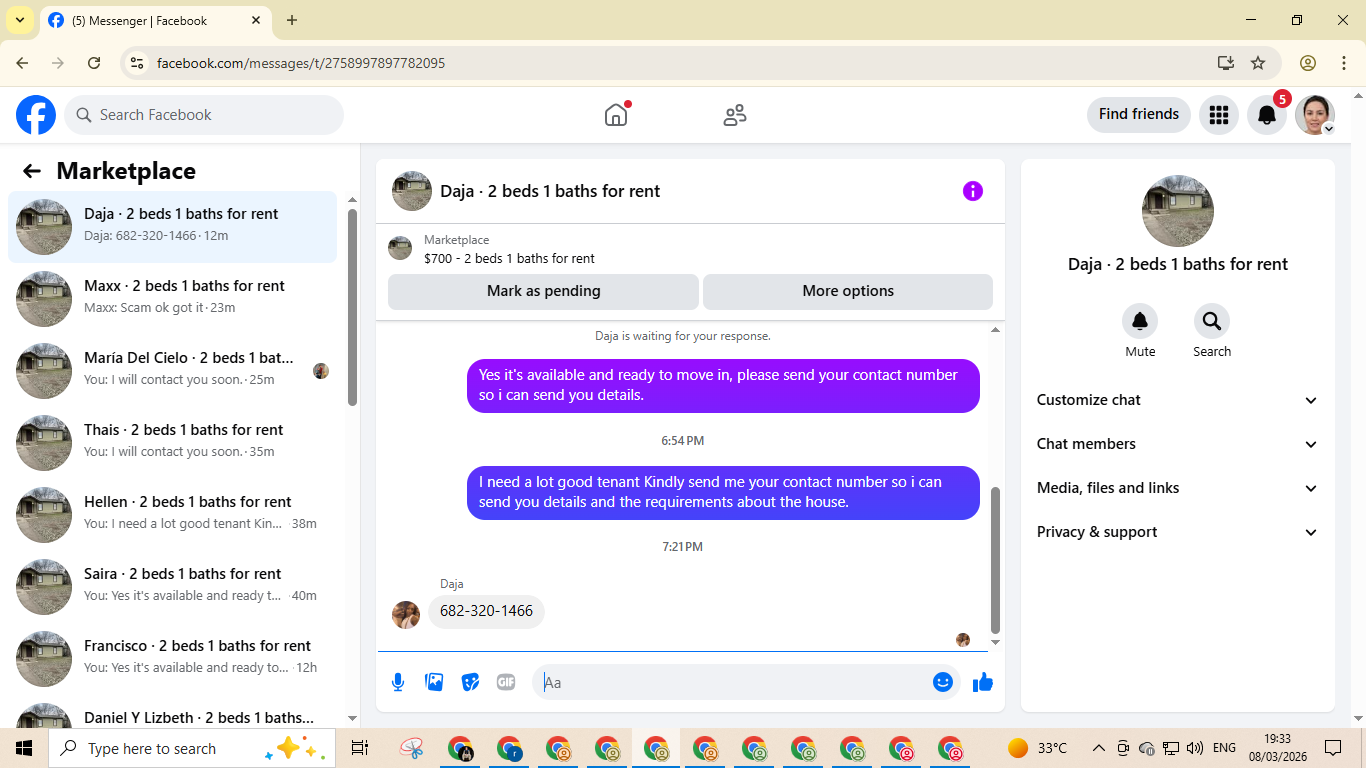Open the Windows notification center
The width and height of the screenshot is (1366, 768).
1333,748
